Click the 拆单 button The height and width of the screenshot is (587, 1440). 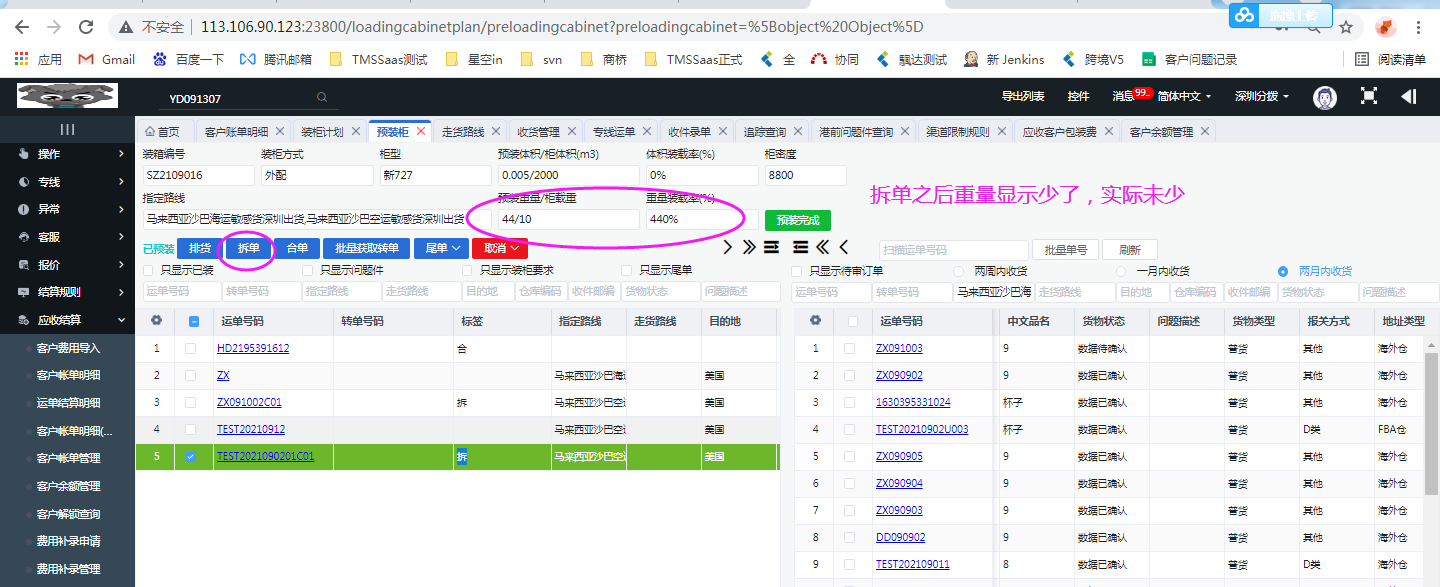coord(248,248)
